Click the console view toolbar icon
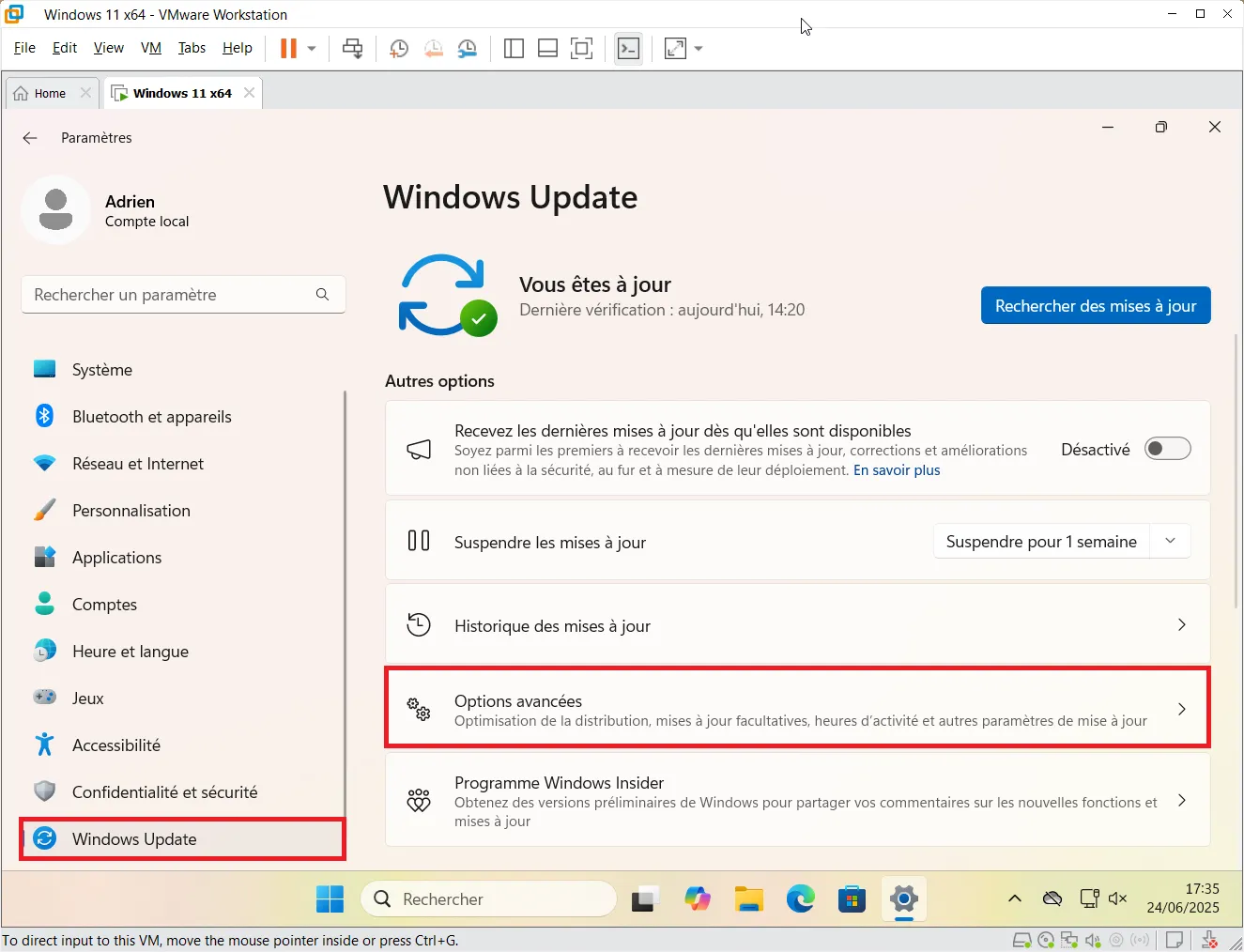This screenshot has width=1244, height=952. click(628, 49)
